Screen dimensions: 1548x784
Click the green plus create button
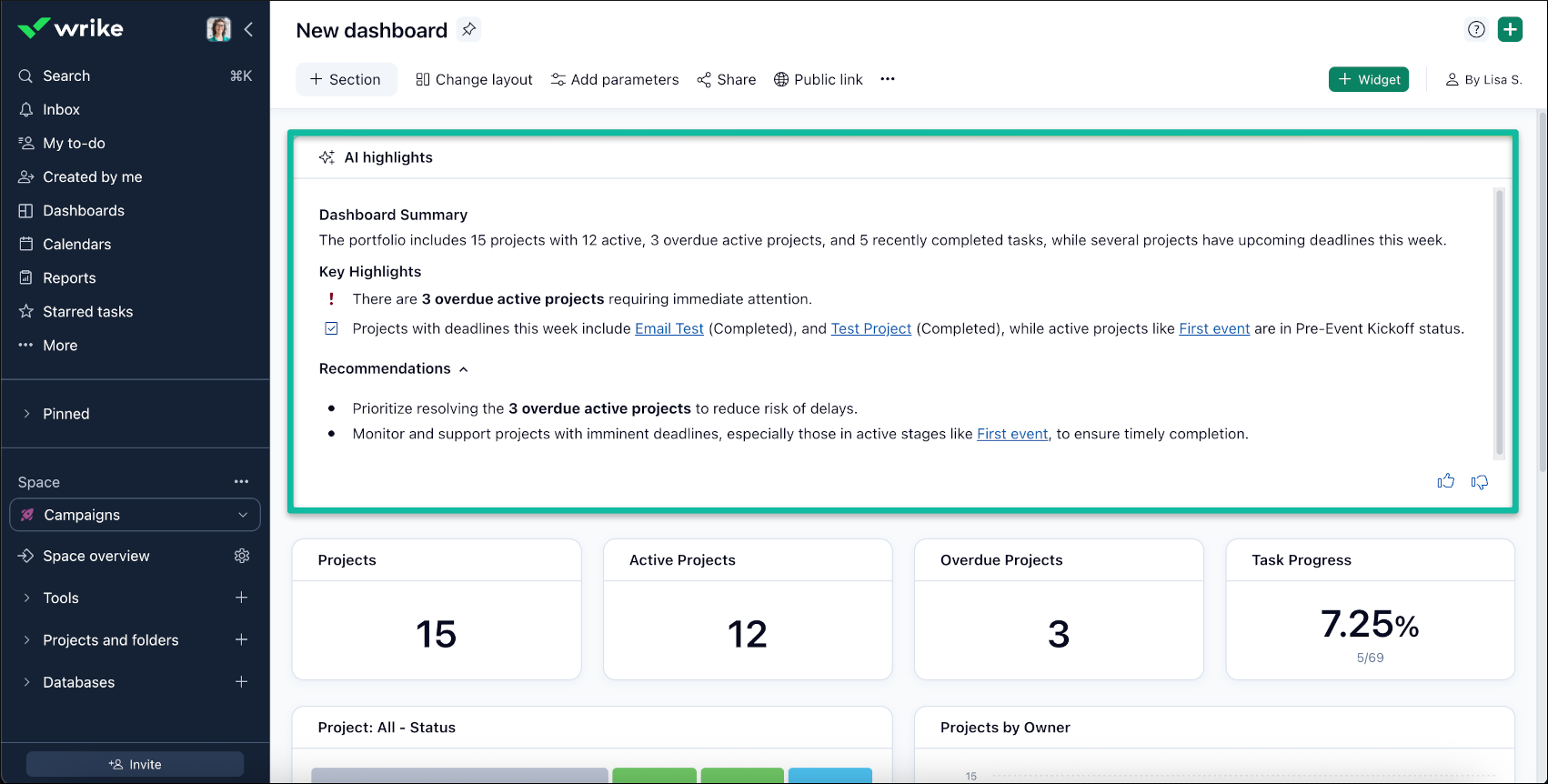(1510, 29)
